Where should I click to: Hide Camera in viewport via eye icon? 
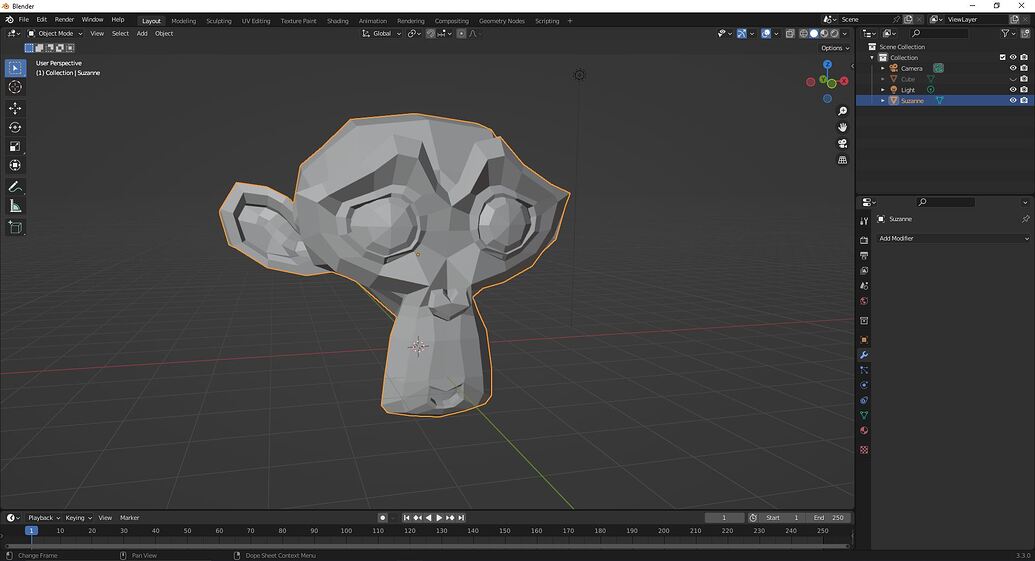click(1013, 68)
